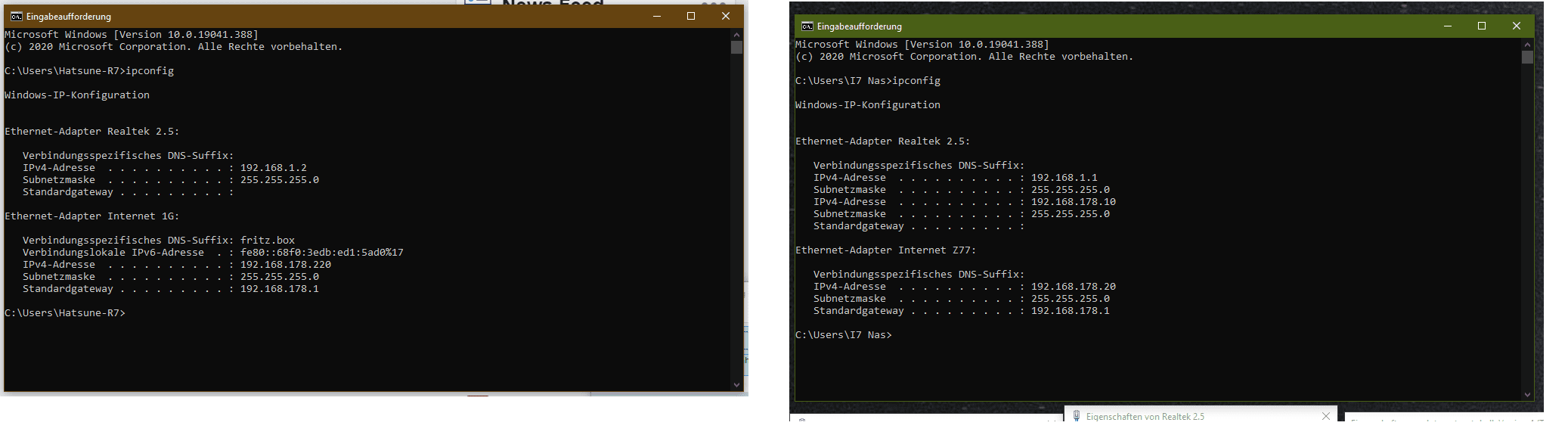Close the right green-titled Eingabeaufforderung window
Screen dimensions: 1568x438
[1517, 26]
